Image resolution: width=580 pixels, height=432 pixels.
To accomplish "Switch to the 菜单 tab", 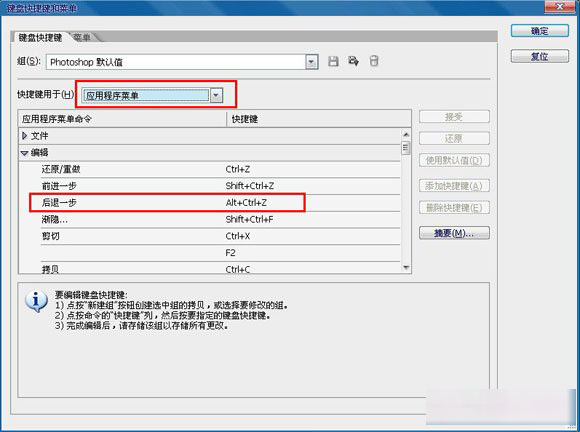I will (x=82, y=37).
